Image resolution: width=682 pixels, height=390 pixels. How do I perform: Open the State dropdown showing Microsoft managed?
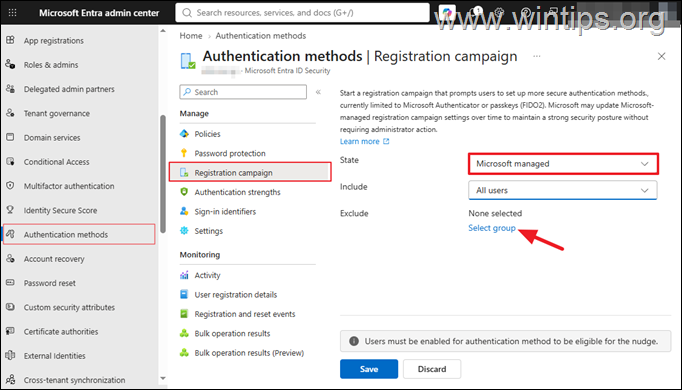tap(563, 164)
